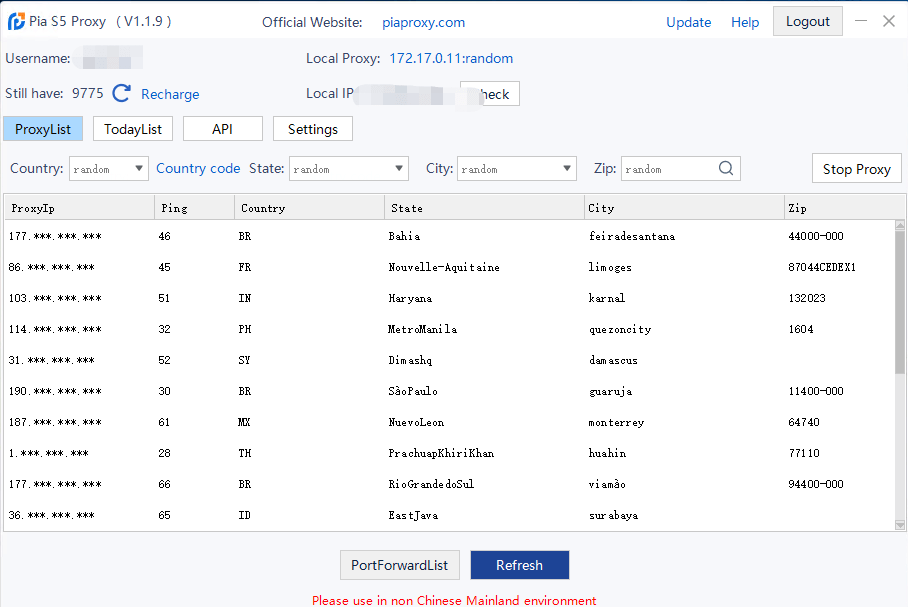Click the Zip search magnifier icon
The width and height of the screenshot is (908, 607).
[x=727, y=168]
